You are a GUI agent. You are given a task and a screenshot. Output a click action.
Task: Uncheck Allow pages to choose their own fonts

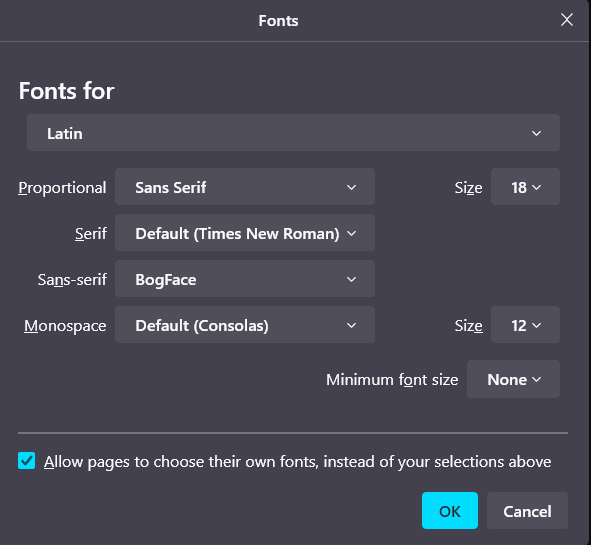26,461
